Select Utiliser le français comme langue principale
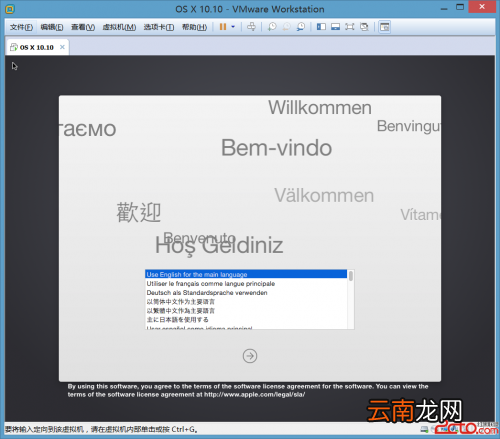The width and height of the screenshot is (500, 439). pos(246,284)
